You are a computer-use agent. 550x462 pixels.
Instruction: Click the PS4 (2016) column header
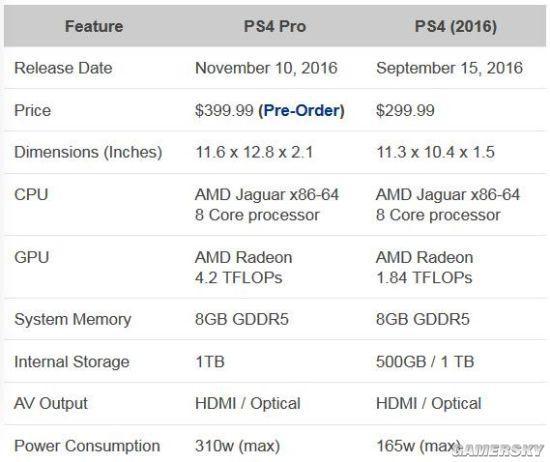pos(456,26)
